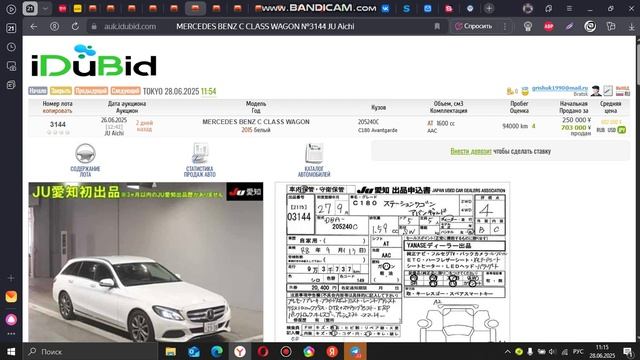The height and width of the screenshot is (360, 640).
Task: Open the user email account link
Action: tap(560, 88)
